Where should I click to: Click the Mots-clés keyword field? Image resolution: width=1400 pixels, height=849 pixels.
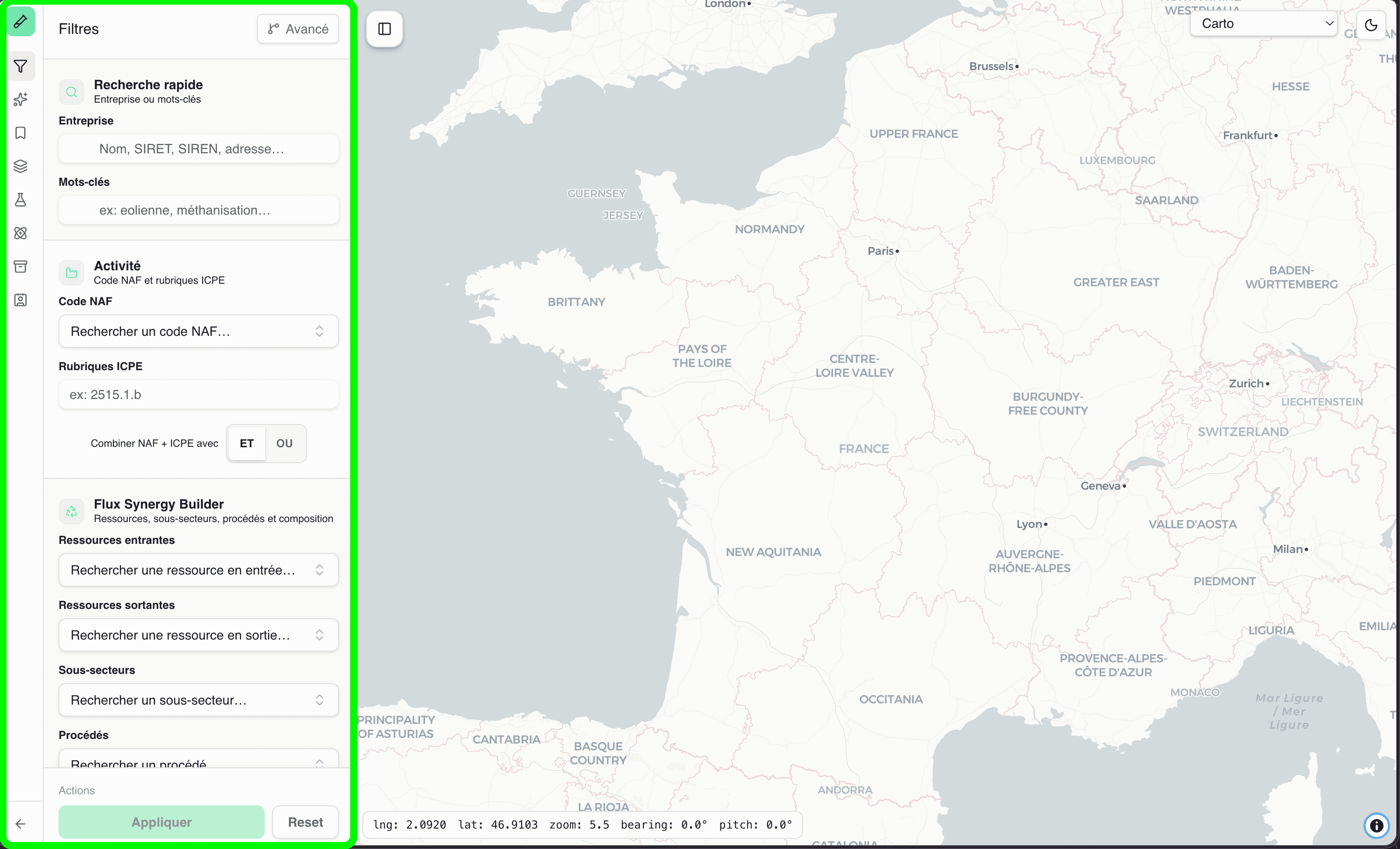tap(199, 210)
